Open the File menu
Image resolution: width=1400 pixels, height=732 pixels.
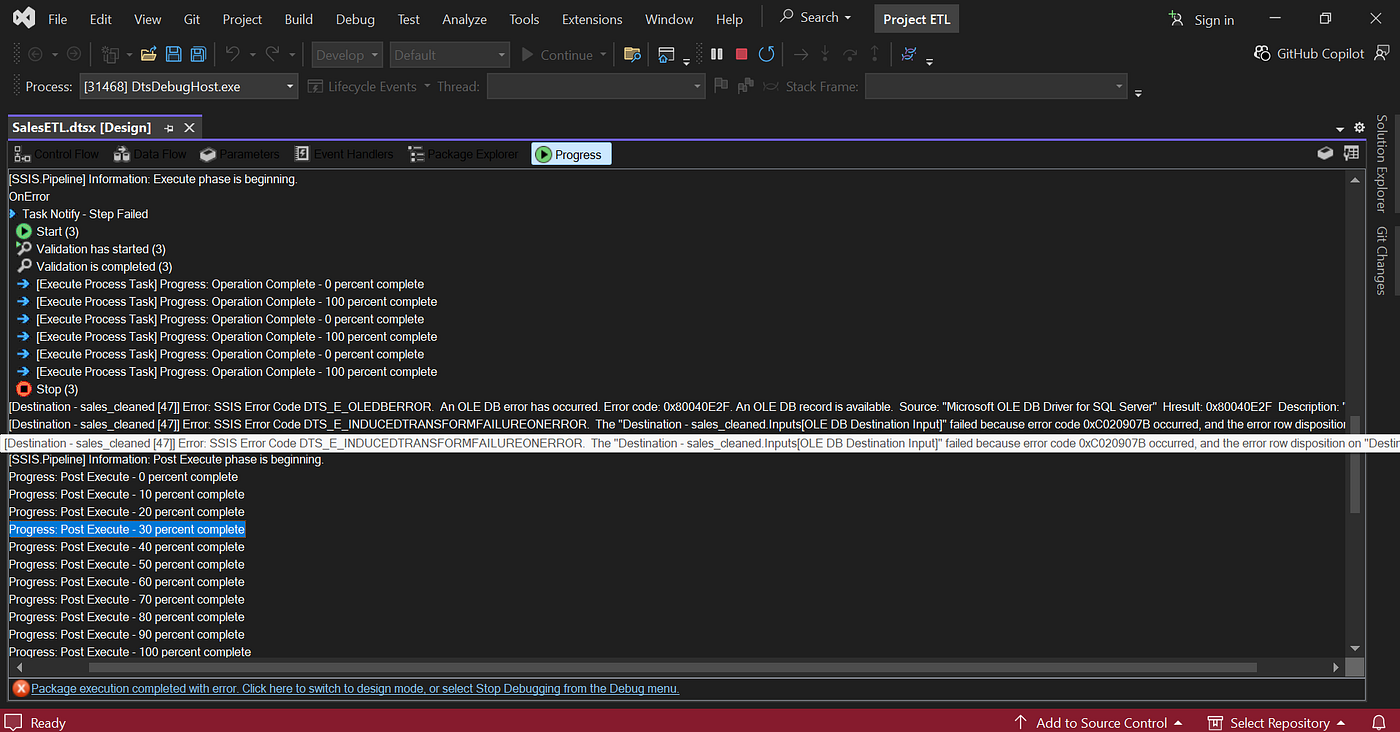(x=58, y=19)
